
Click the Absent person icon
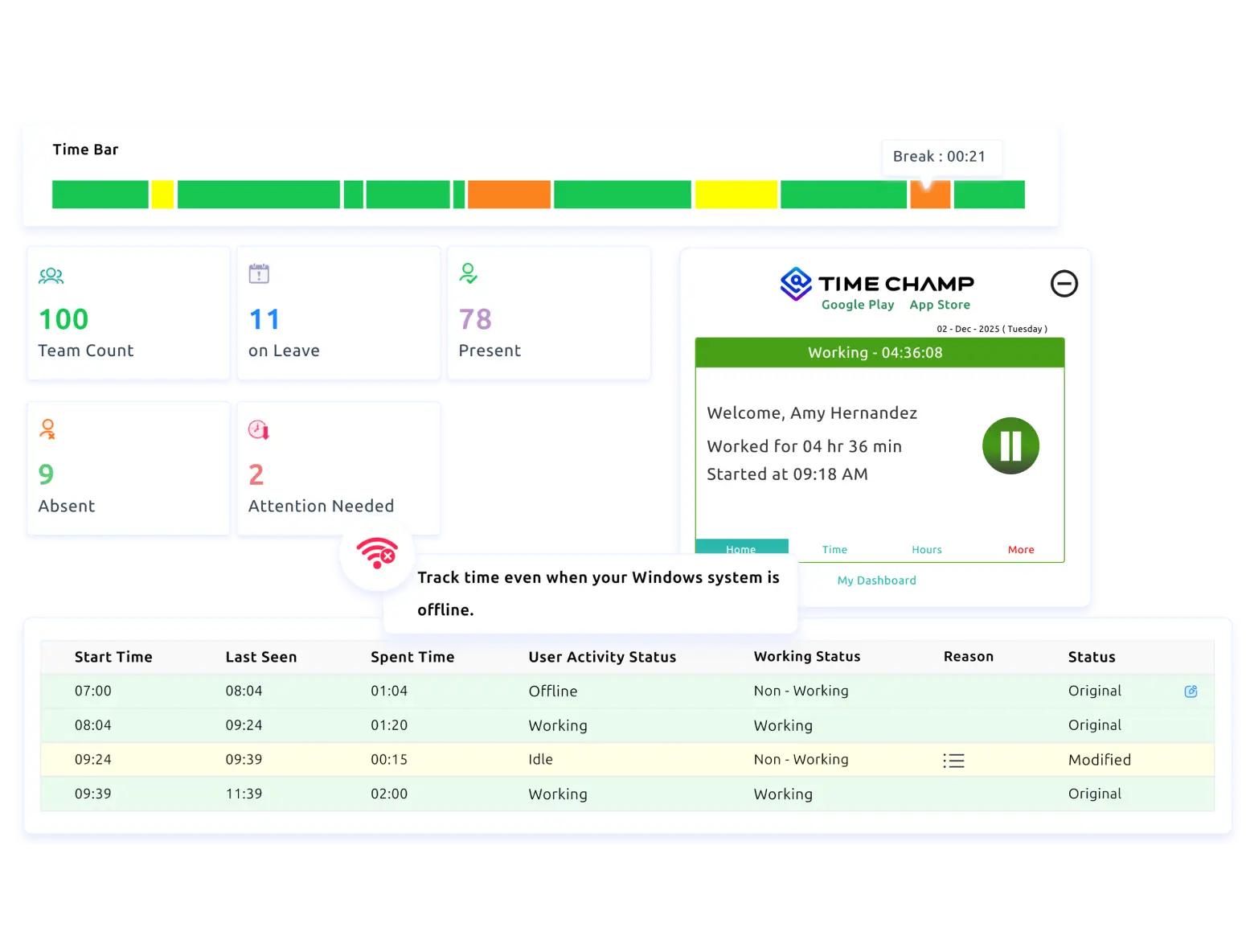(47, 429)
